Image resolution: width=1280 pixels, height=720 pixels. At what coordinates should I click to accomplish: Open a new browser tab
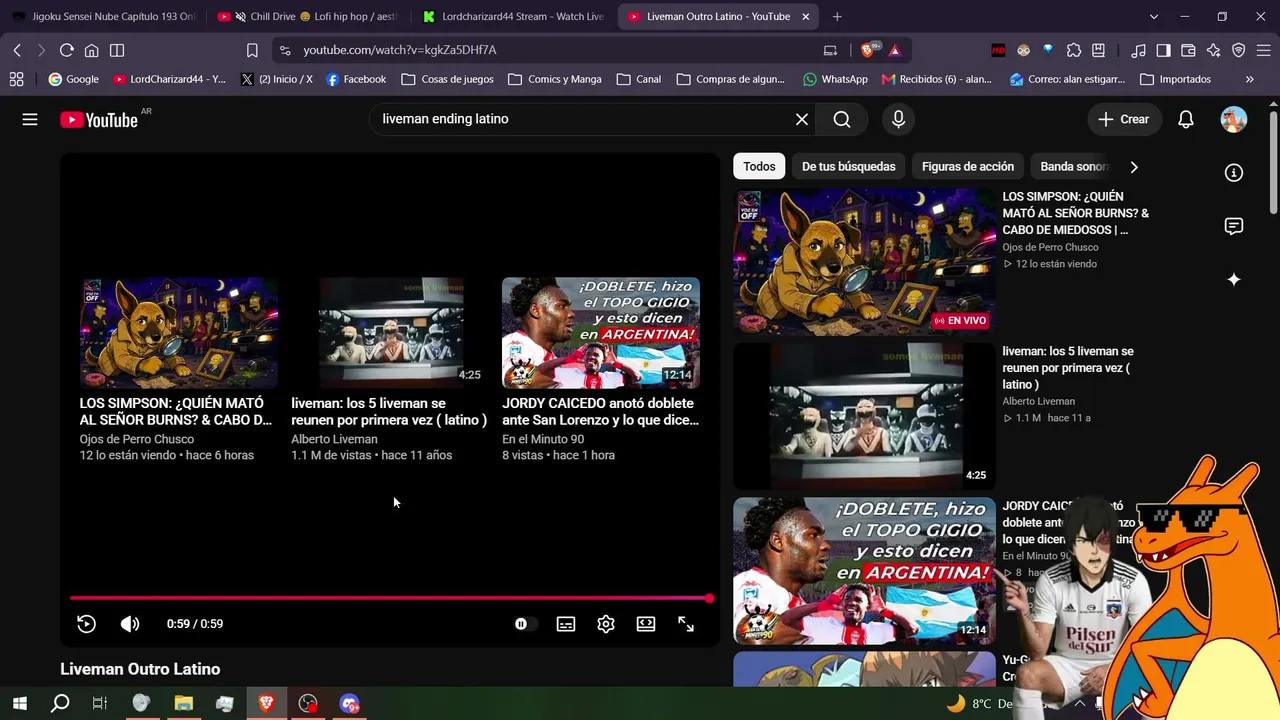click(837, 16)
